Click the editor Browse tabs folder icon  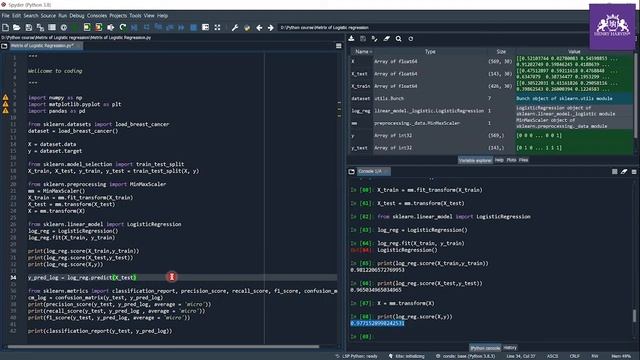pyautogui.click(x=4, y=46)
